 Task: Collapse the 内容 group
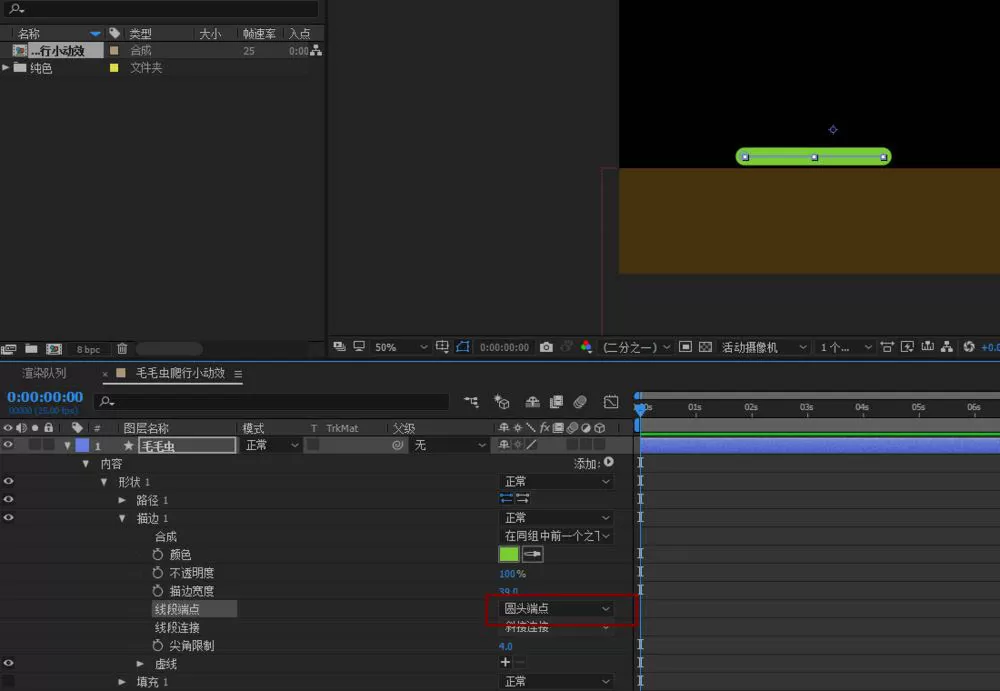pos(85,464)
